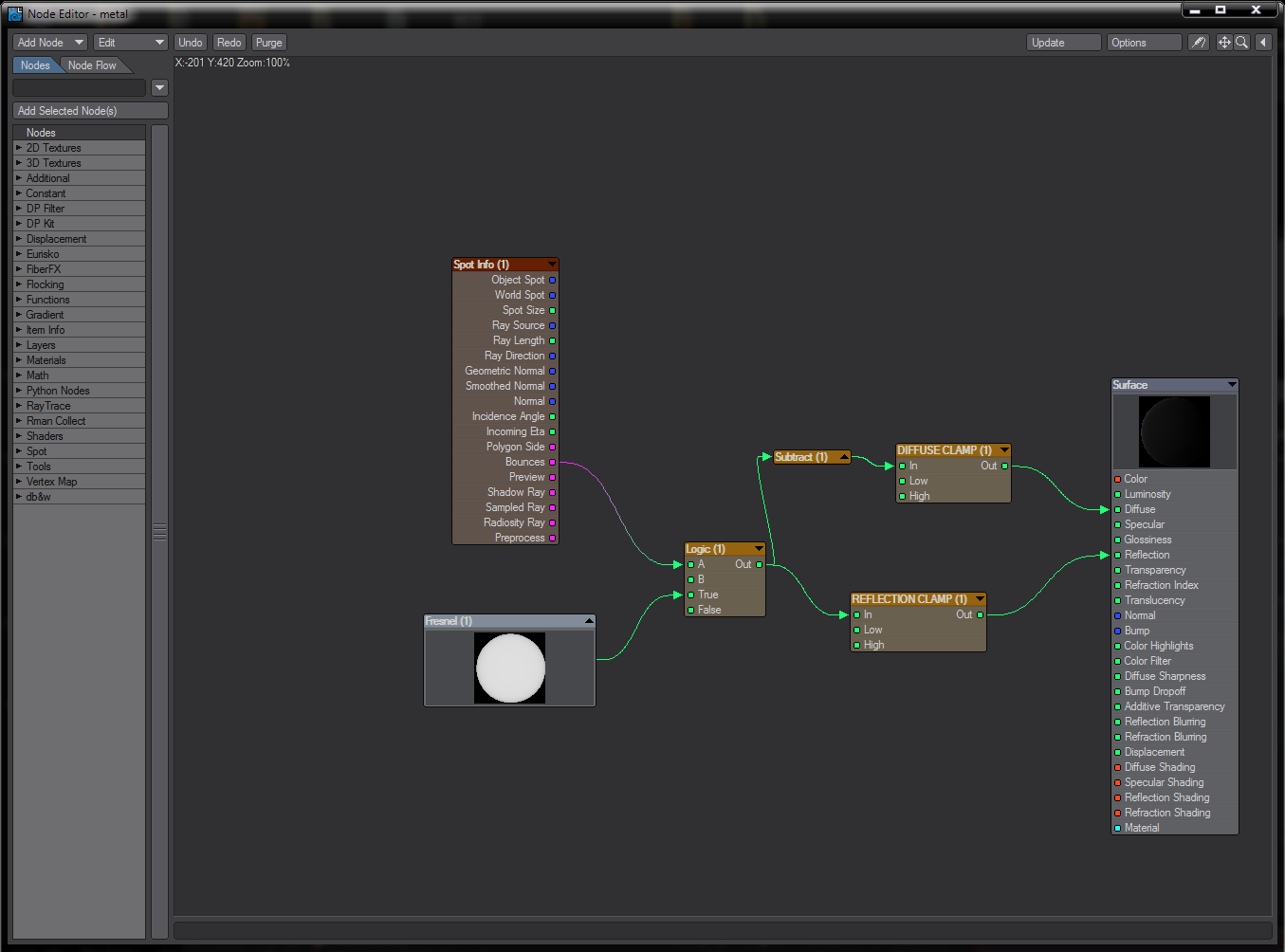Collapse the Spot Info node
Screen dimensions: 1285x952
tap(552, 265)
